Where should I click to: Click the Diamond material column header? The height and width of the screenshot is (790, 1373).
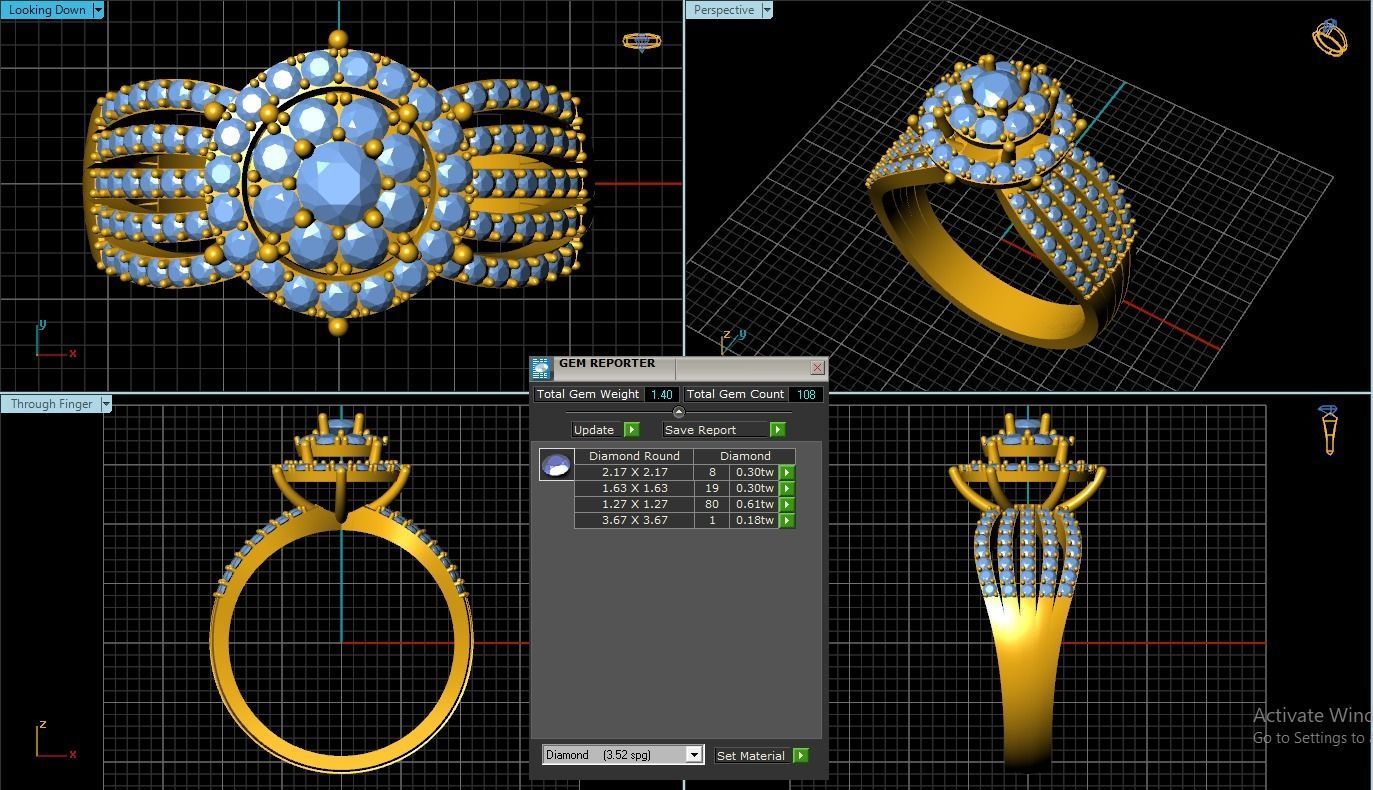[745, 456]
